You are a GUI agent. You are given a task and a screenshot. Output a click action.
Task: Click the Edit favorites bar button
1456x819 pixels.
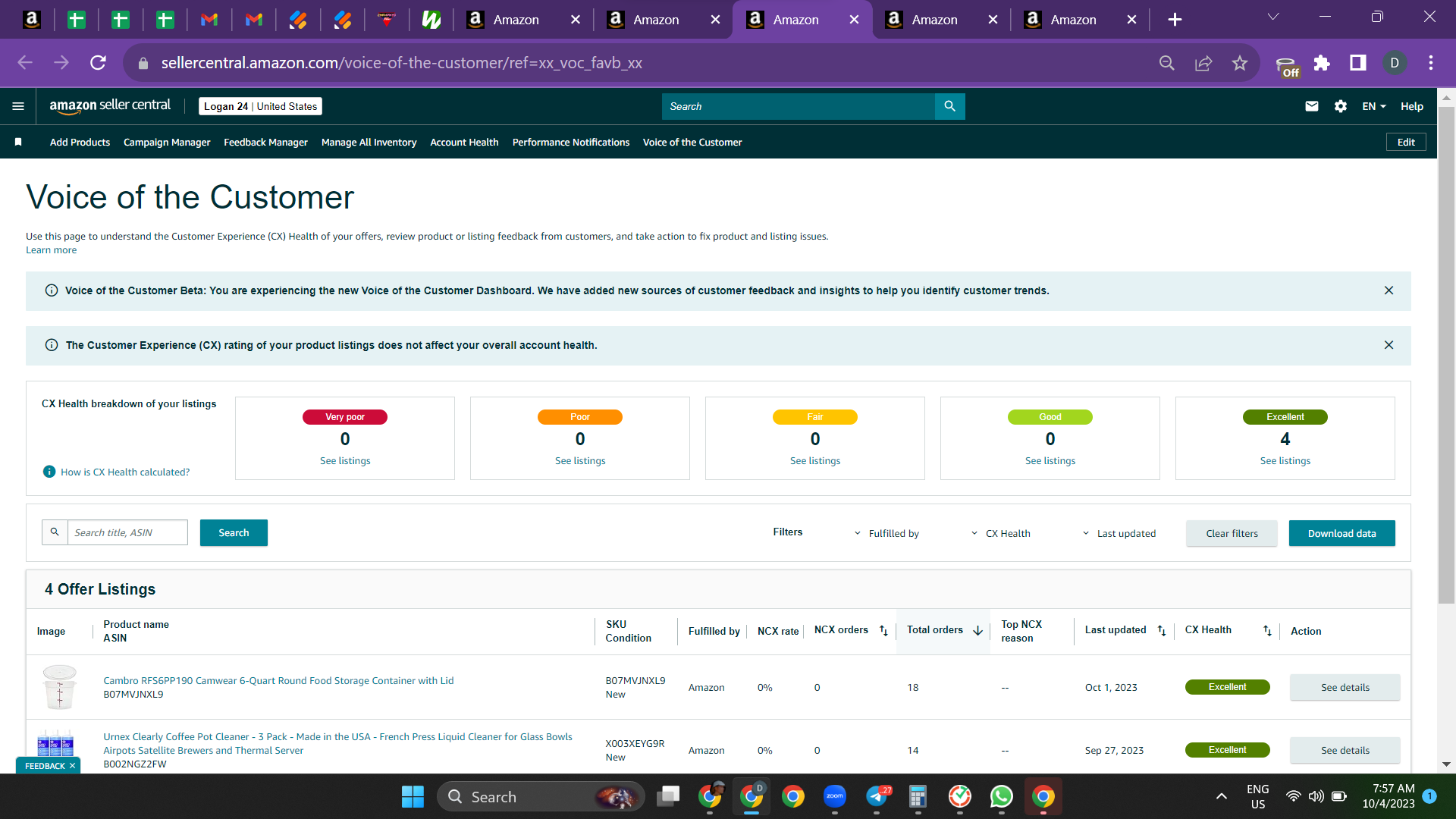pyautogui.click(x=1406, y=142)
